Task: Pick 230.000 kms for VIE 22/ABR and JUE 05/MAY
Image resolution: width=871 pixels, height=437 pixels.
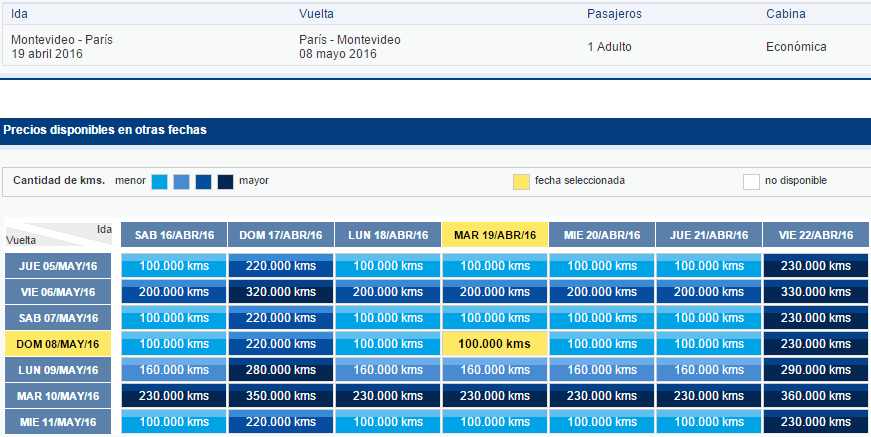Action: [815, 266]
